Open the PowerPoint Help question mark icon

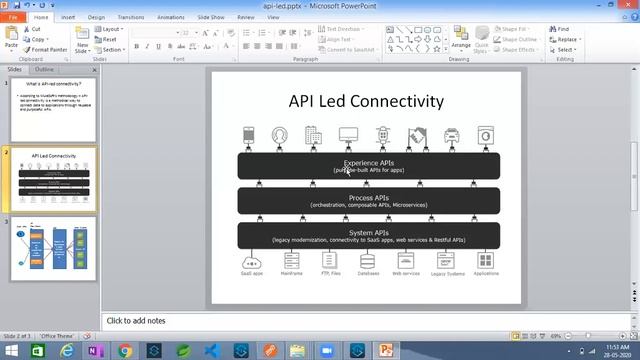coord(635,17)
